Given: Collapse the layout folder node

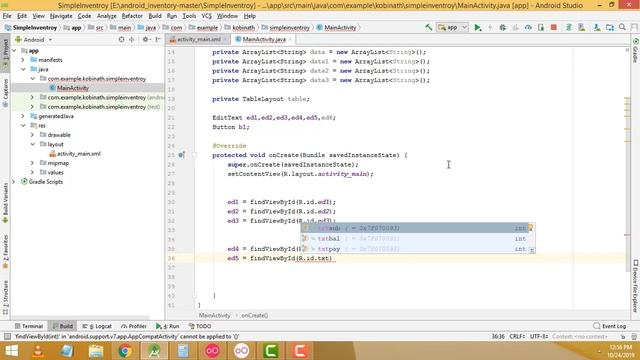Looking at the screenshot, I should 32,144.
